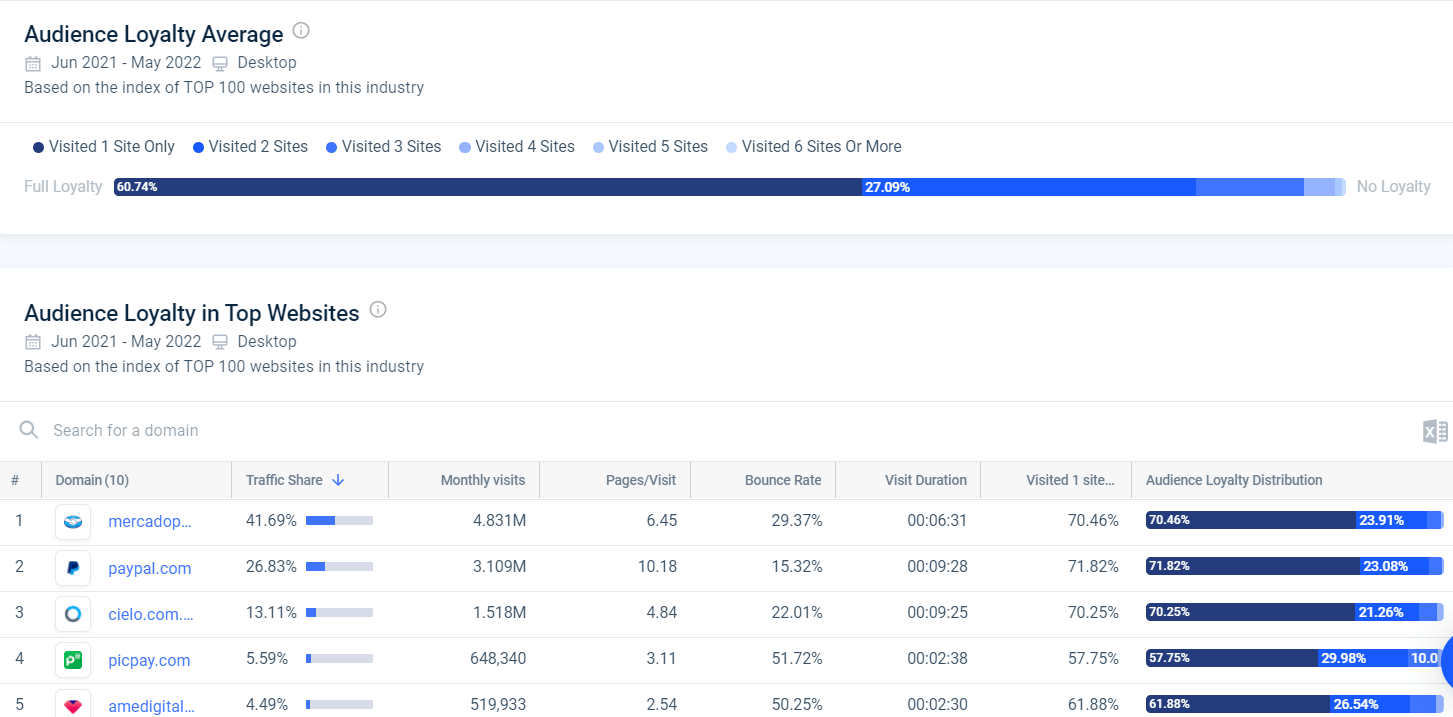
Task: Click the search magnifier icon
Action: (x=30, y=430)
